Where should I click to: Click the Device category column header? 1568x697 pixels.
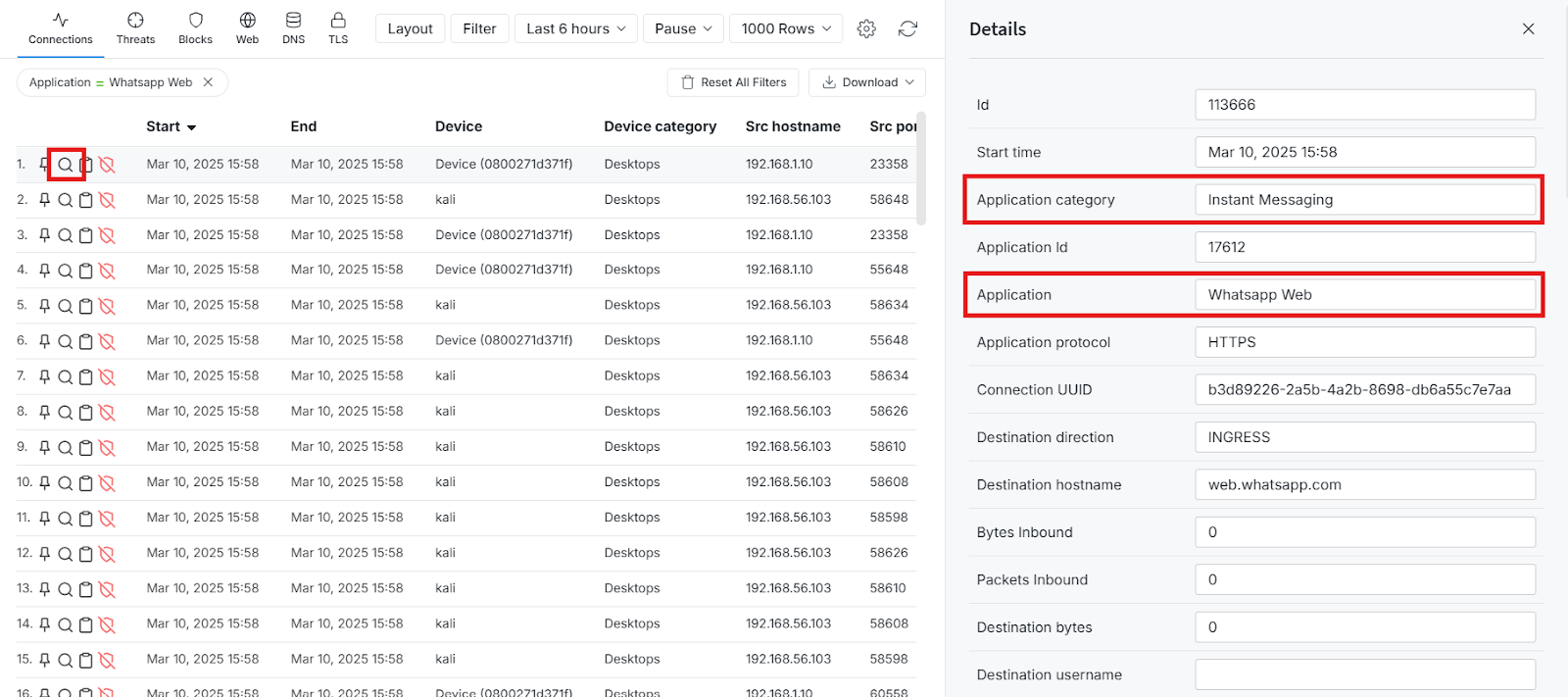coord(660,126)
